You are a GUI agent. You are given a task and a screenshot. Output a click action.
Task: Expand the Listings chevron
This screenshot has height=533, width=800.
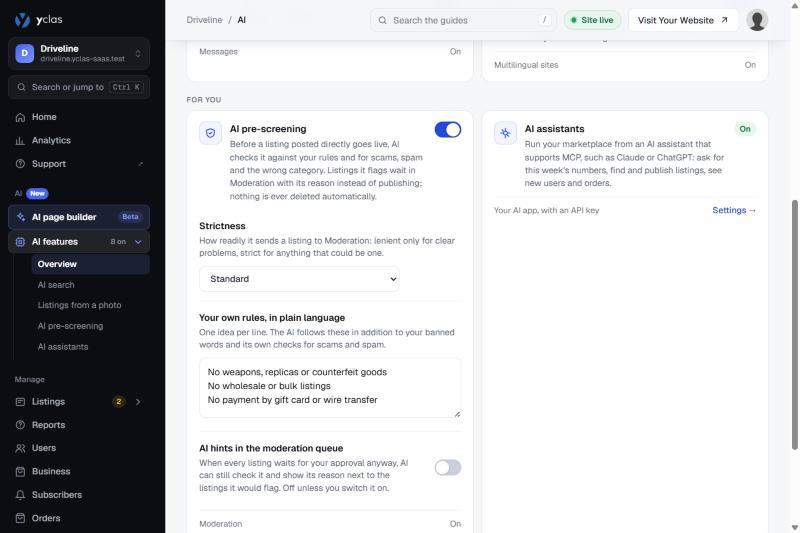coord(138,402)
